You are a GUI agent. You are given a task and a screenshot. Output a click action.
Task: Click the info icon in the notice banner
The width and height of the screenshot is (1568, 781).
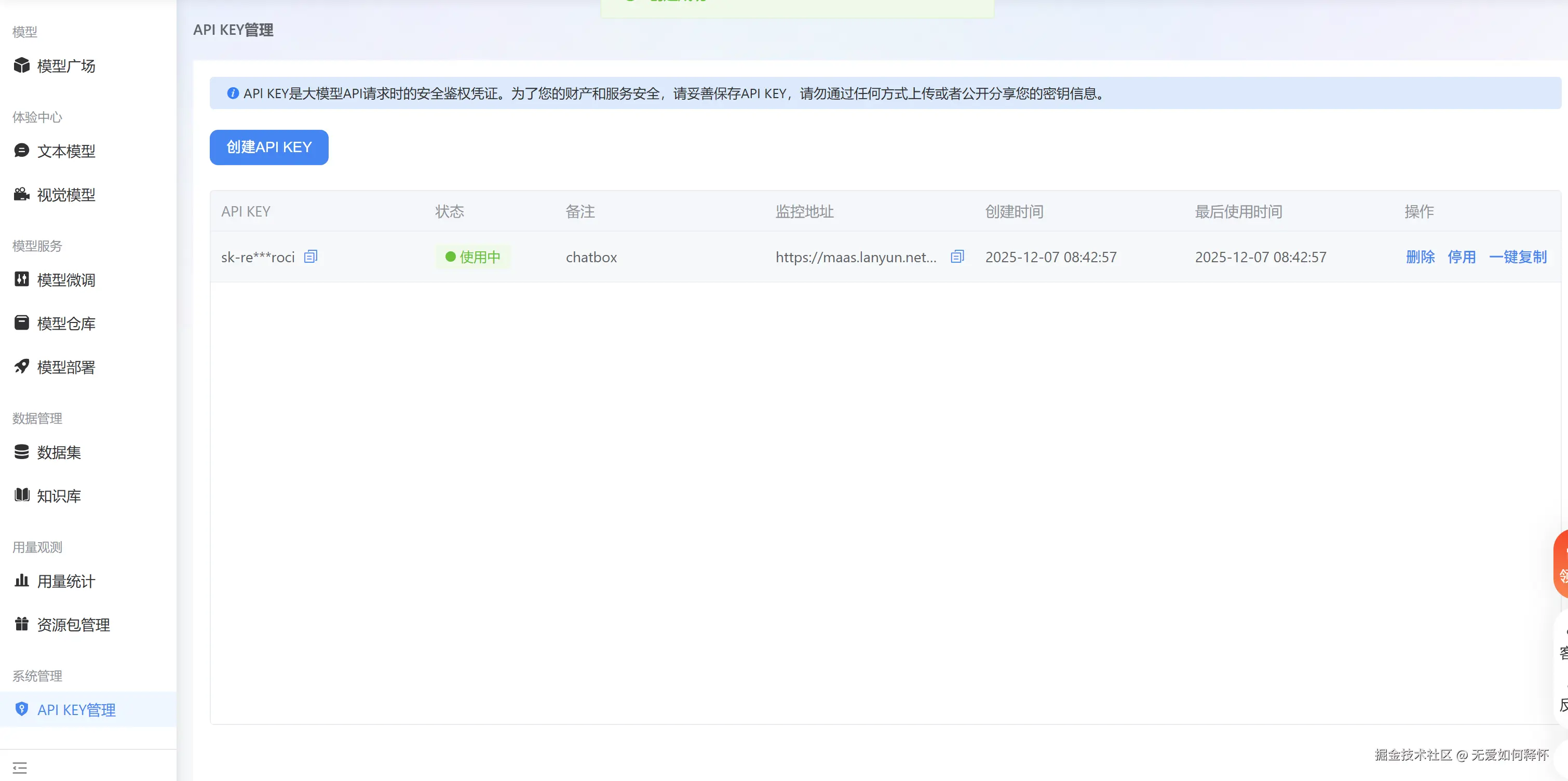(x=233, y=93)
